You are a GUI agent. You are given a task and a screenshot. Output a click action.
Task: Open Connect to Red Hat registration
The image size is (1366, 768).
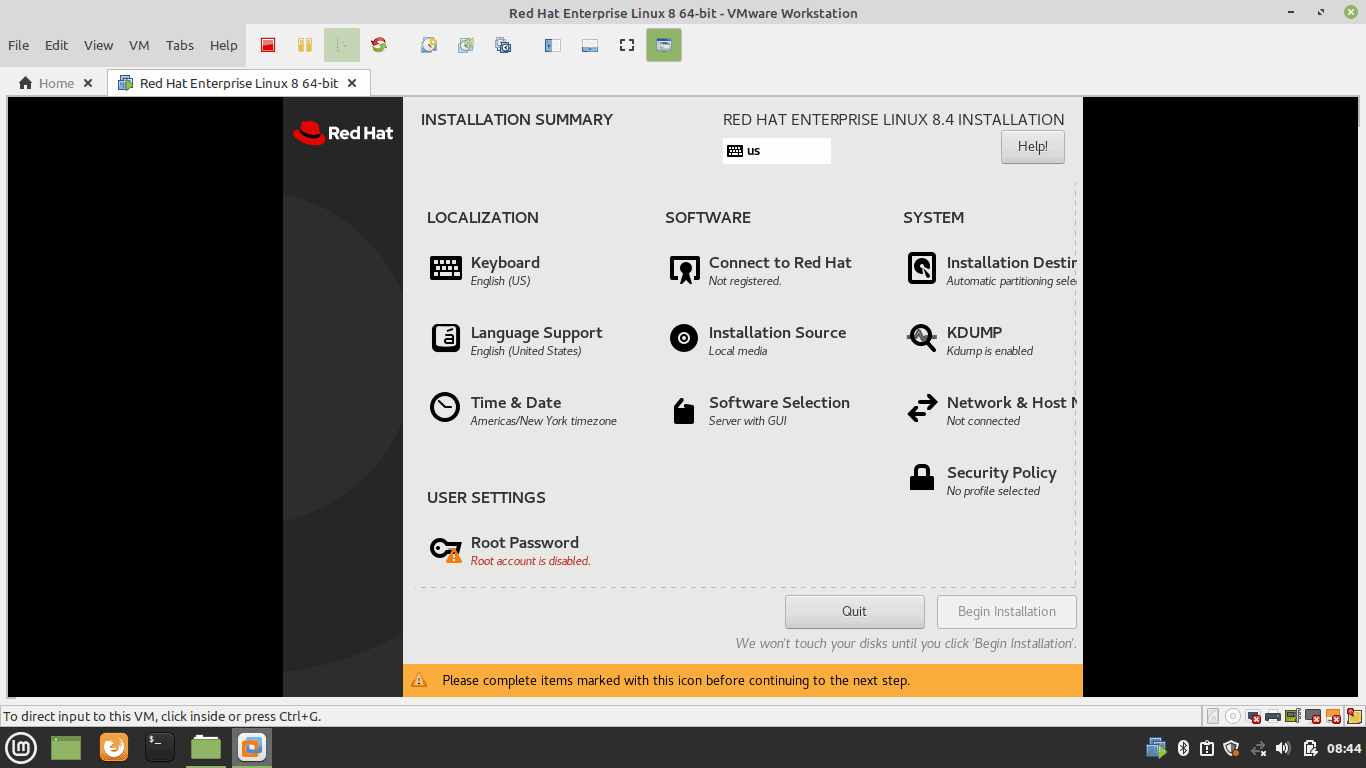(x=760, y=270)
